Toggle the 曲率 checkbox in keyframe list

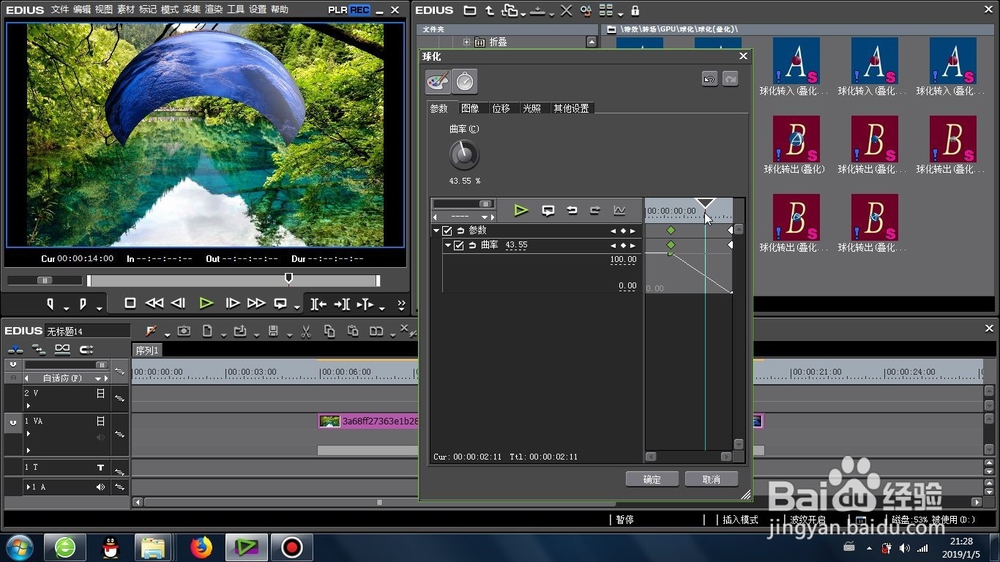point(459,245)
